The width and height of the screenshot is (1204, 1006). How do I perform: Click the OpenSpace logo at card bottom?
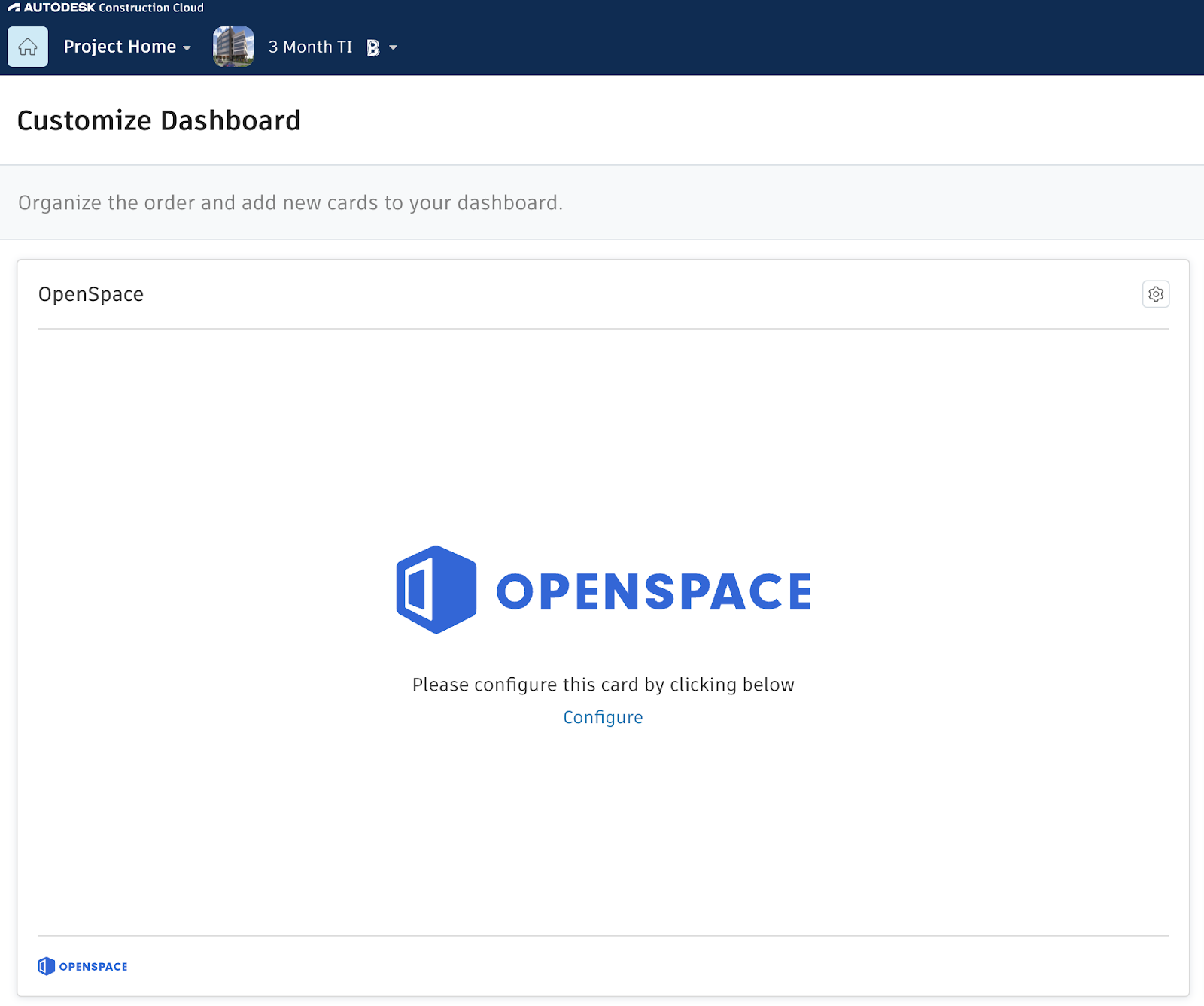click(83, 966)
